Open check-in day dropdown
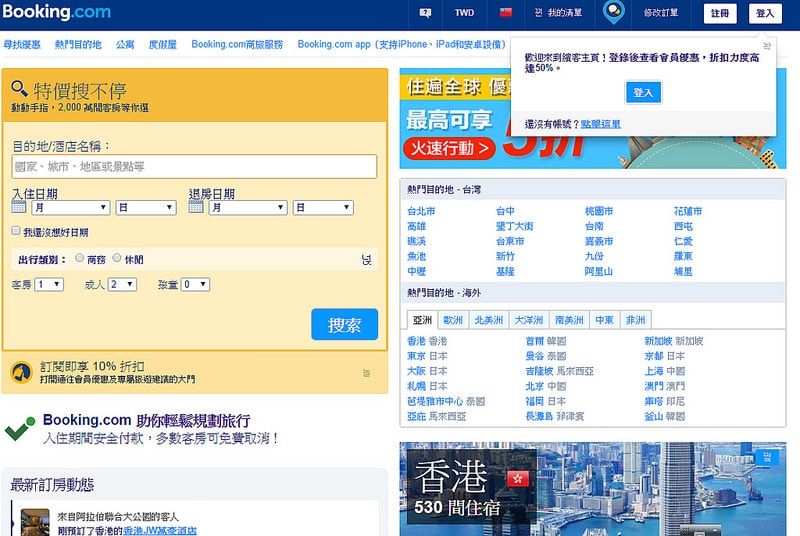Image resolution: width=800 pixels, height=536 pixels. tap(146, 208)
